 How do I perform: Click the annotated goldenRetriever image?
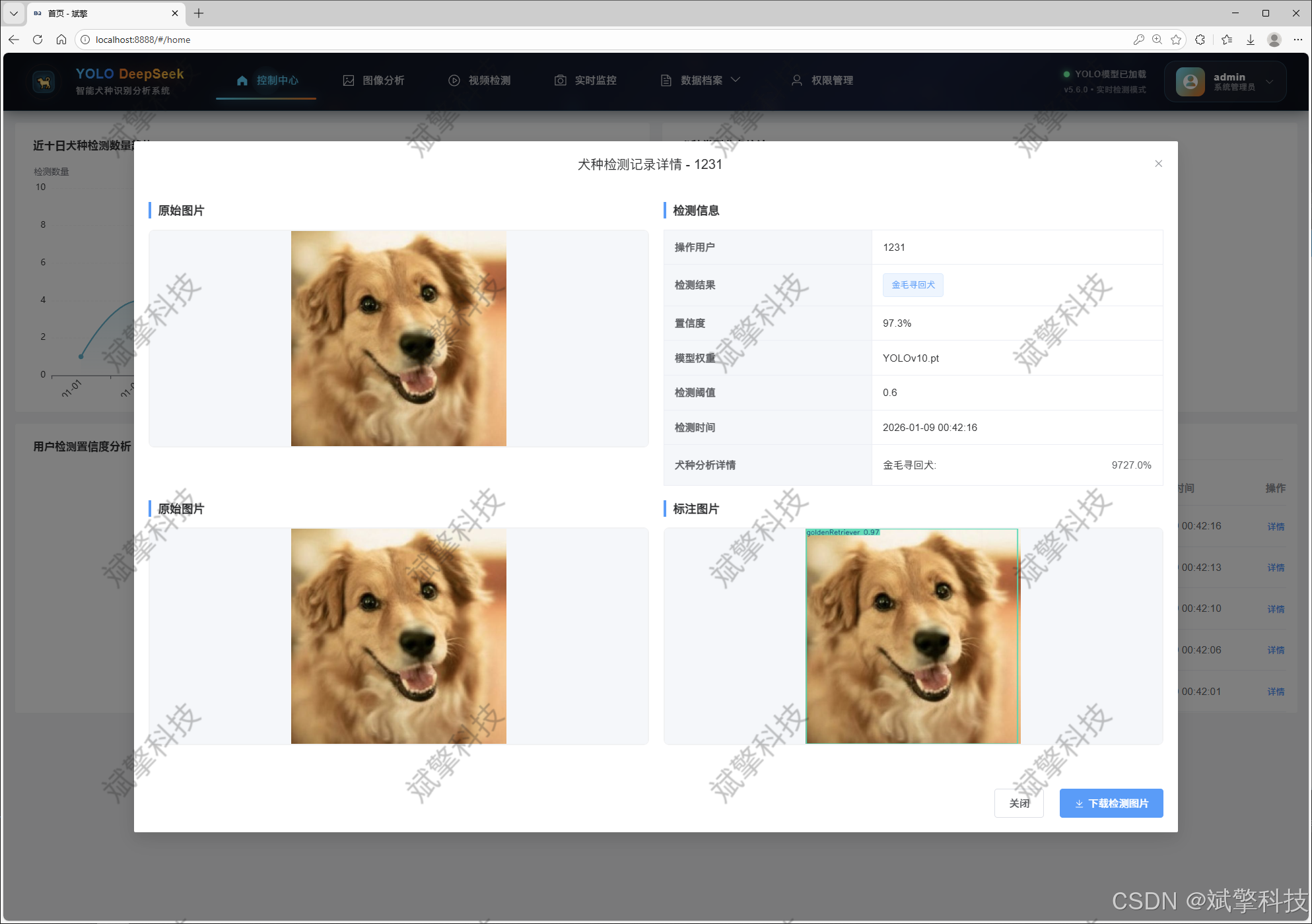tap(912, 636)
